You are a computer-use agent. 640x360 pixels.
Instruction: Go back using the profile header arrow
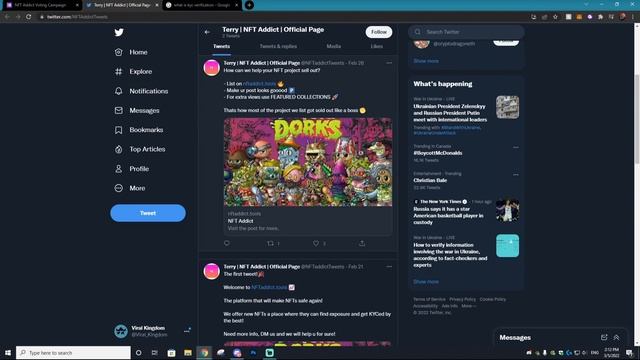tap(207, 32)
